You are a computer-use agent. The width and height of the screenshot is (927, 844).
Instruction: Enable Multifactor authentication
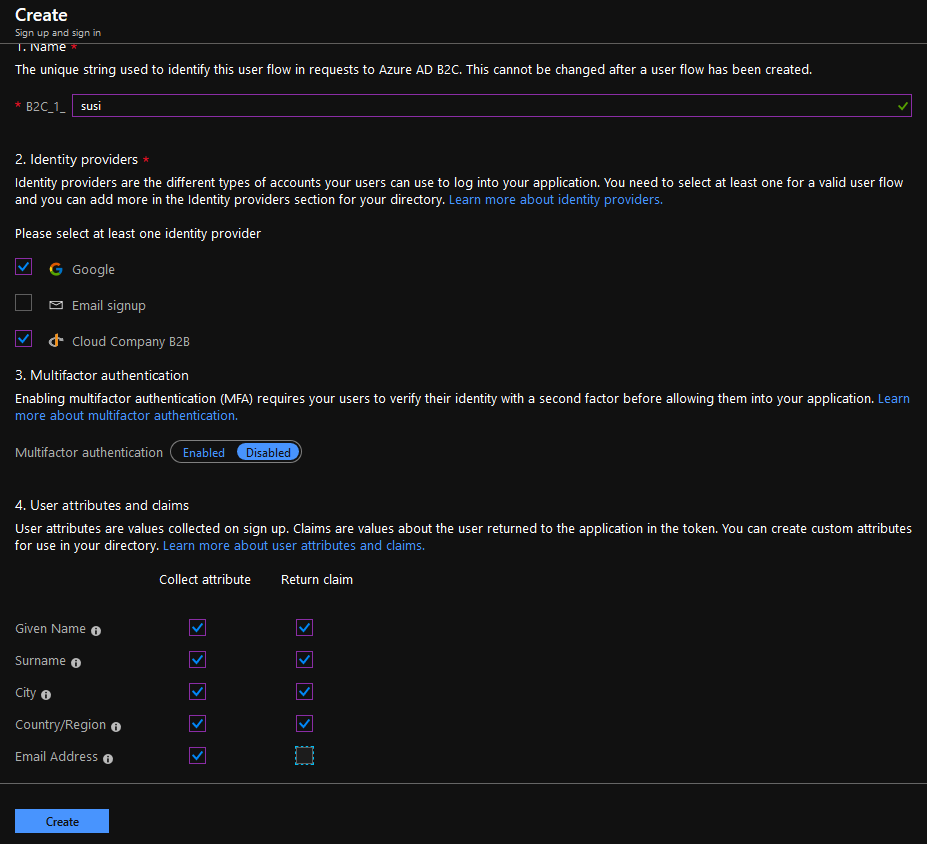203,451
